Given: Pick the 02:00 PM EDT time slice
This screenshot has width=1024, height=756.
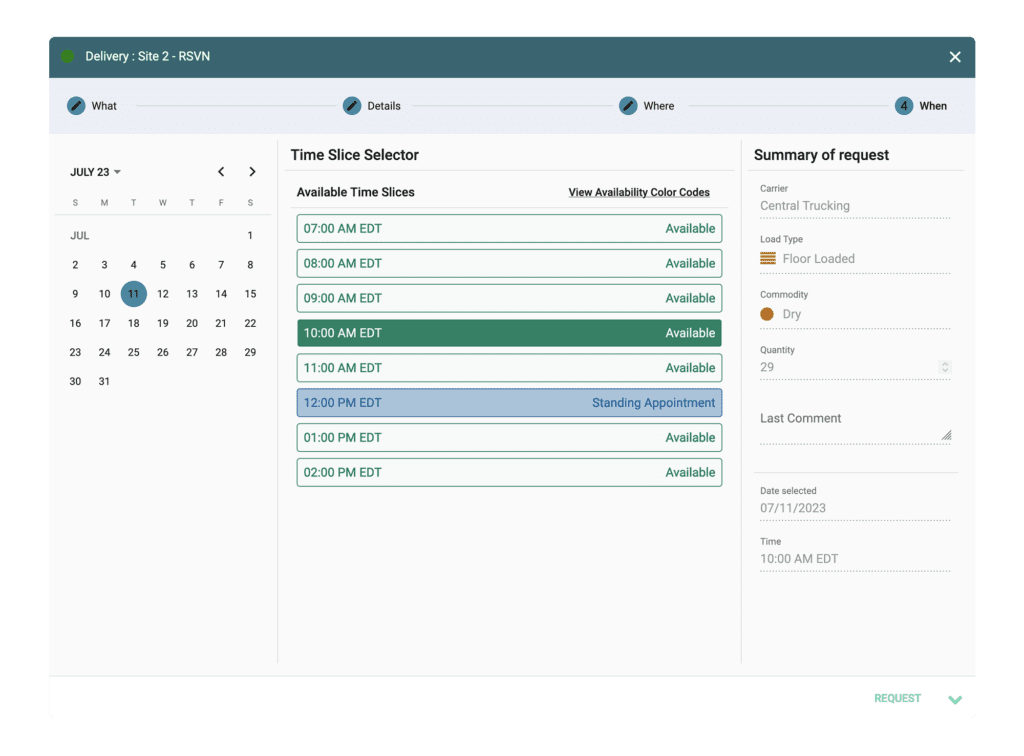Looking at the screenshot, I should [x=509, y=473].
